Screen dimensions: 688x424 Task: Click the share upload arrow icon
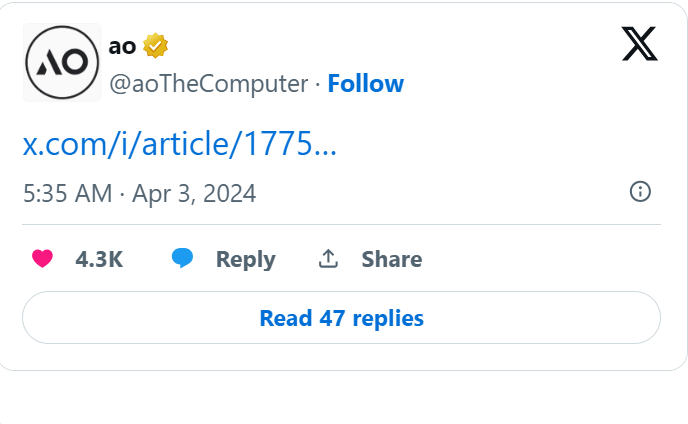pyautogui.click(x=328, y=259)
